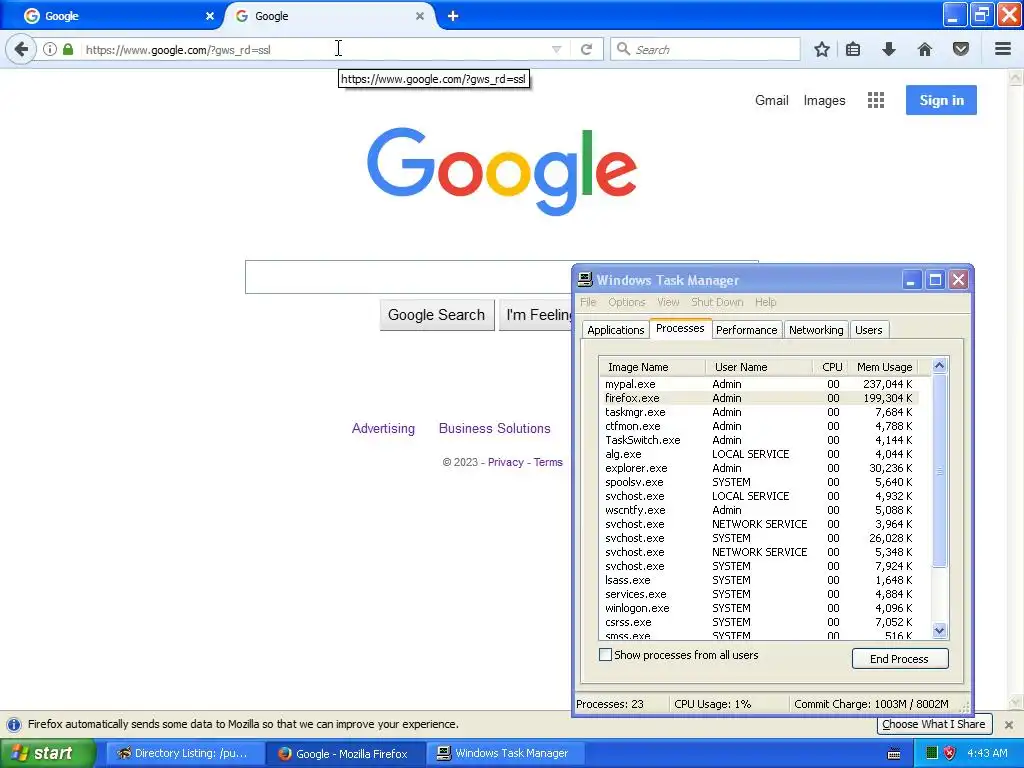Open the downloads arrow icon

tap(889, 49)
